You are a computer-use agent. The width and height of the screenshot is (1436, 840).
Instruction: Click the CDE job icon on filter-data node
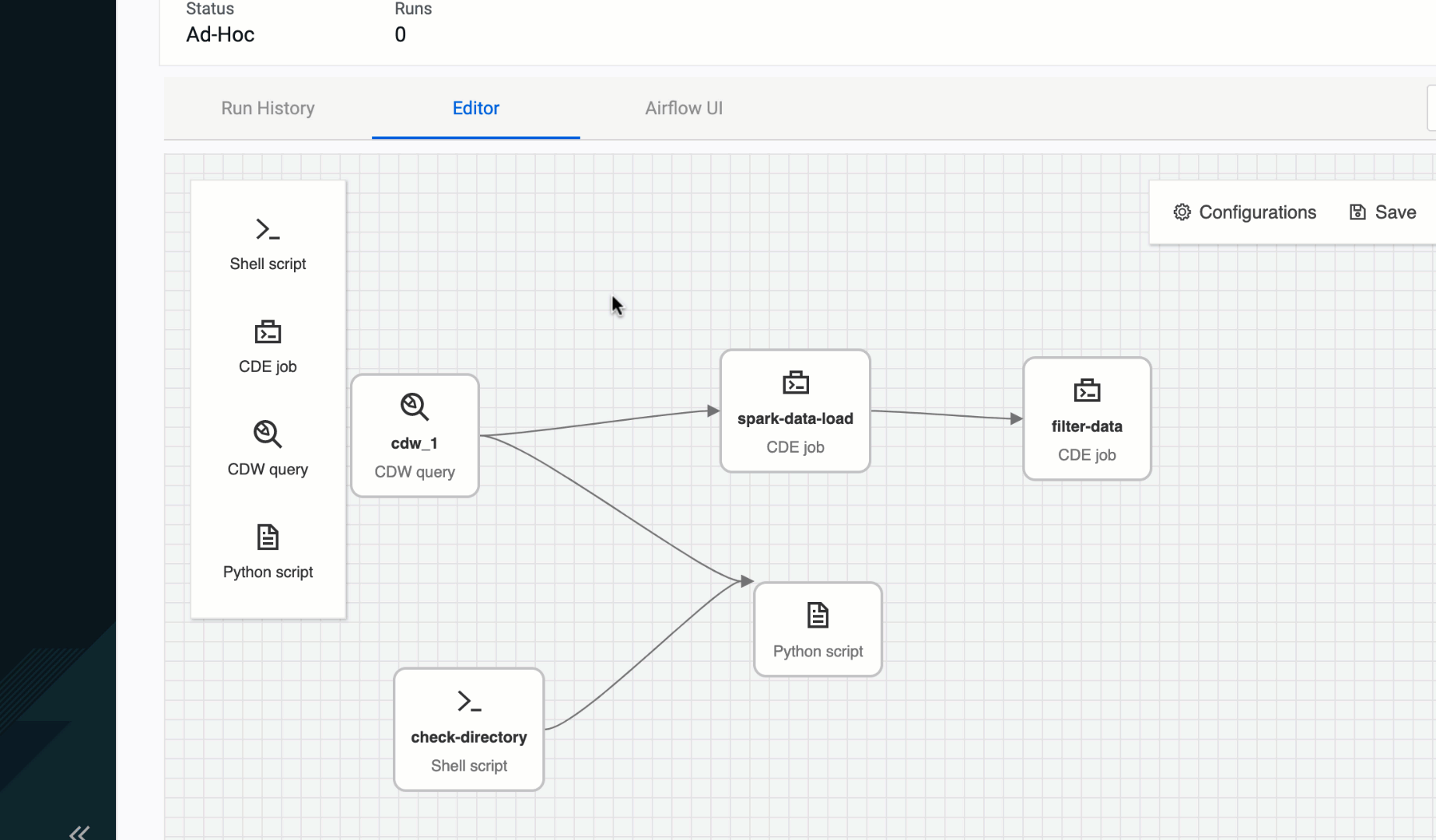click(1087, 390)
